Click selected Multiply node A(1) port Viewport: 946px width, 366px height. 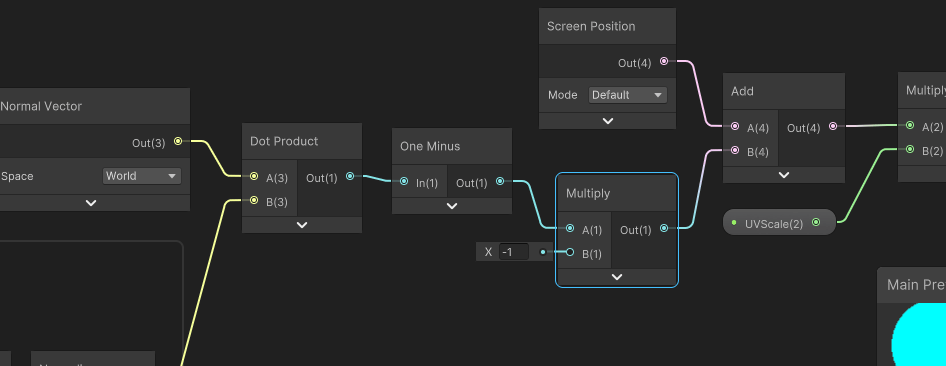pyautogui.click(x=570, y=229)
